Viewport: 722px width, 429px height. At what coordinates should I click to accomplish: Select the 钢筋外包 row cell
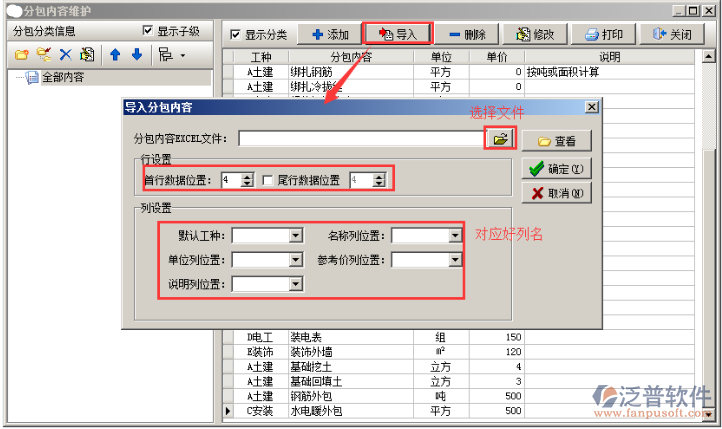[351, 396]
